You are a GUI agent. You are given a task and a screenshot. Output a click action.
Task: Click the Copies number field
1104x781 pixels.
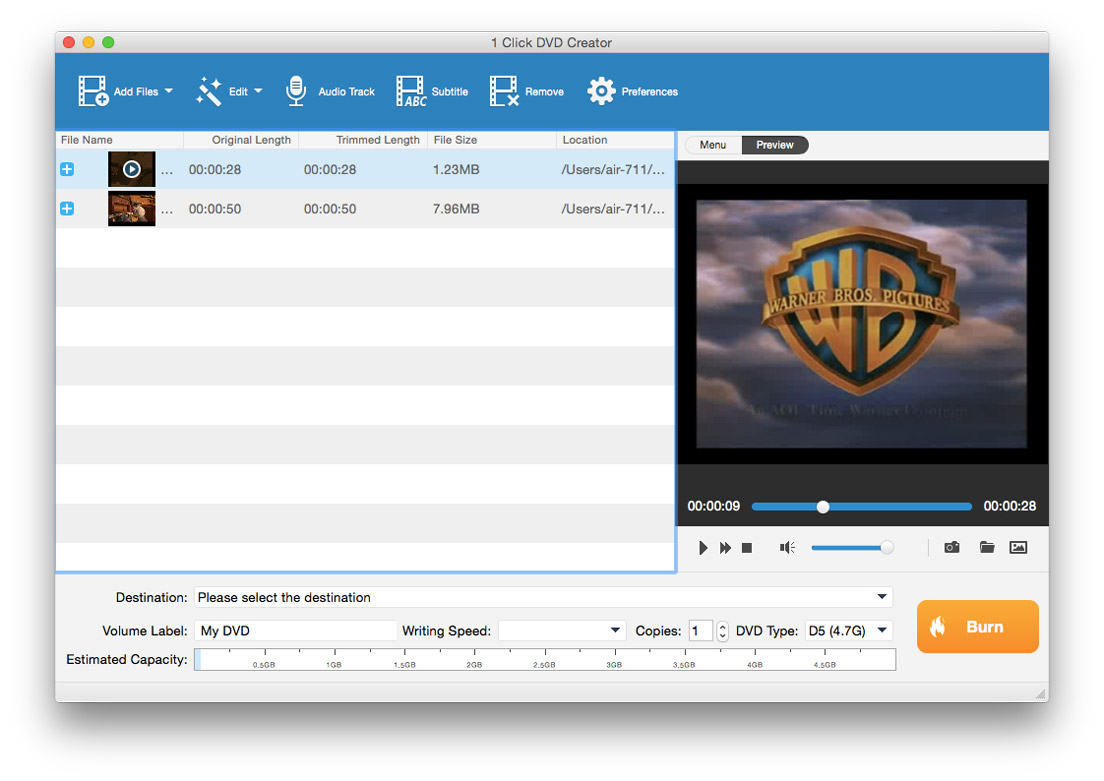pyautogui.click(x=701, y=630)
